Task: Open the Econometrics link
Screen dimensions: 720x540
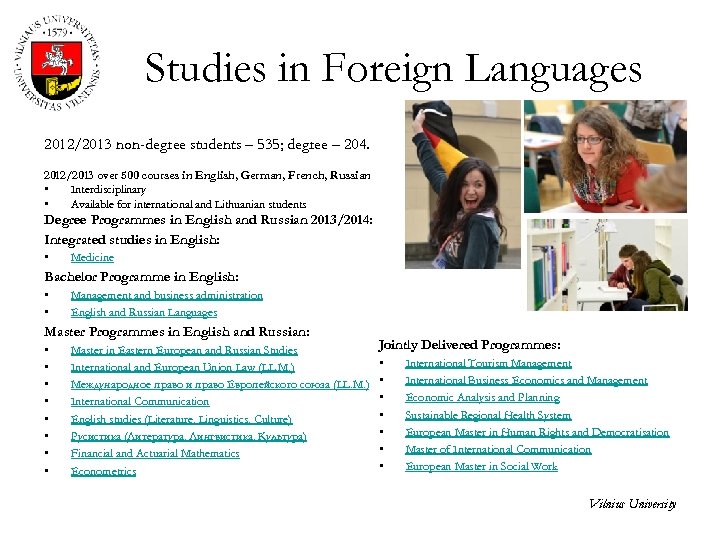Action: click(103, 472)
